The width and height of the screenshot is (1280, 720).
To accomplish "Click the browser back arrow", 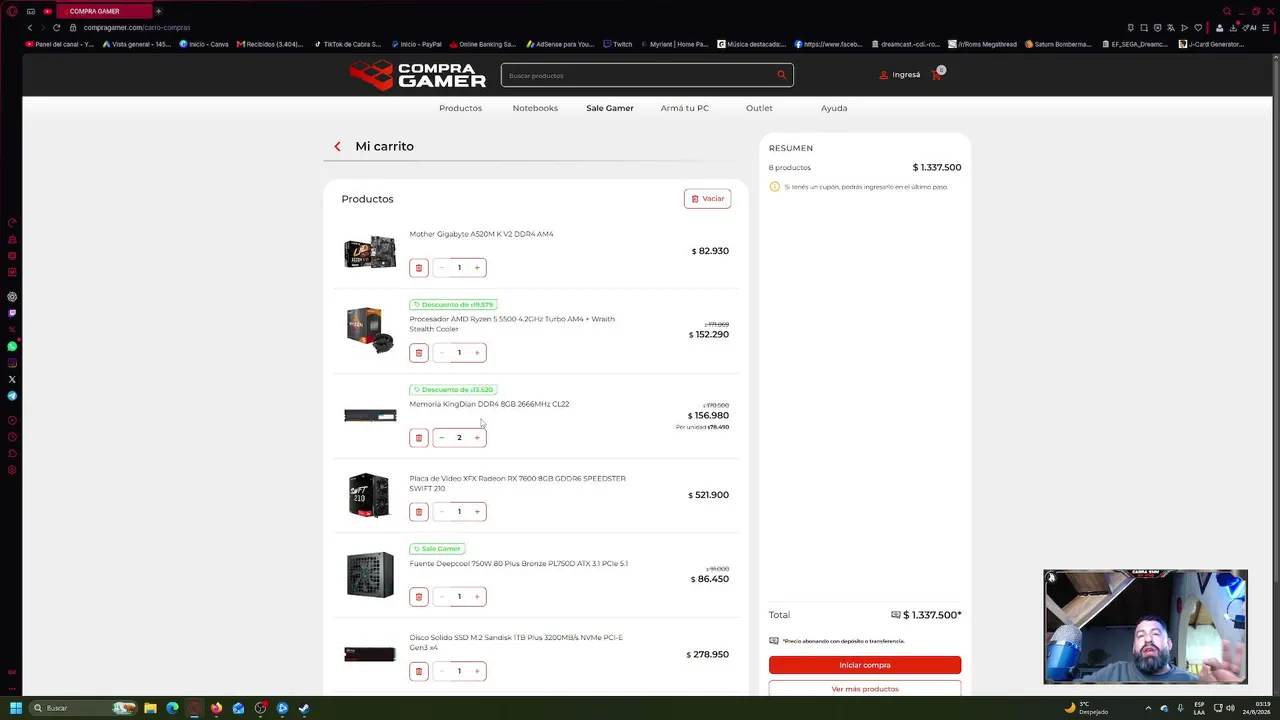I will 30,27.
